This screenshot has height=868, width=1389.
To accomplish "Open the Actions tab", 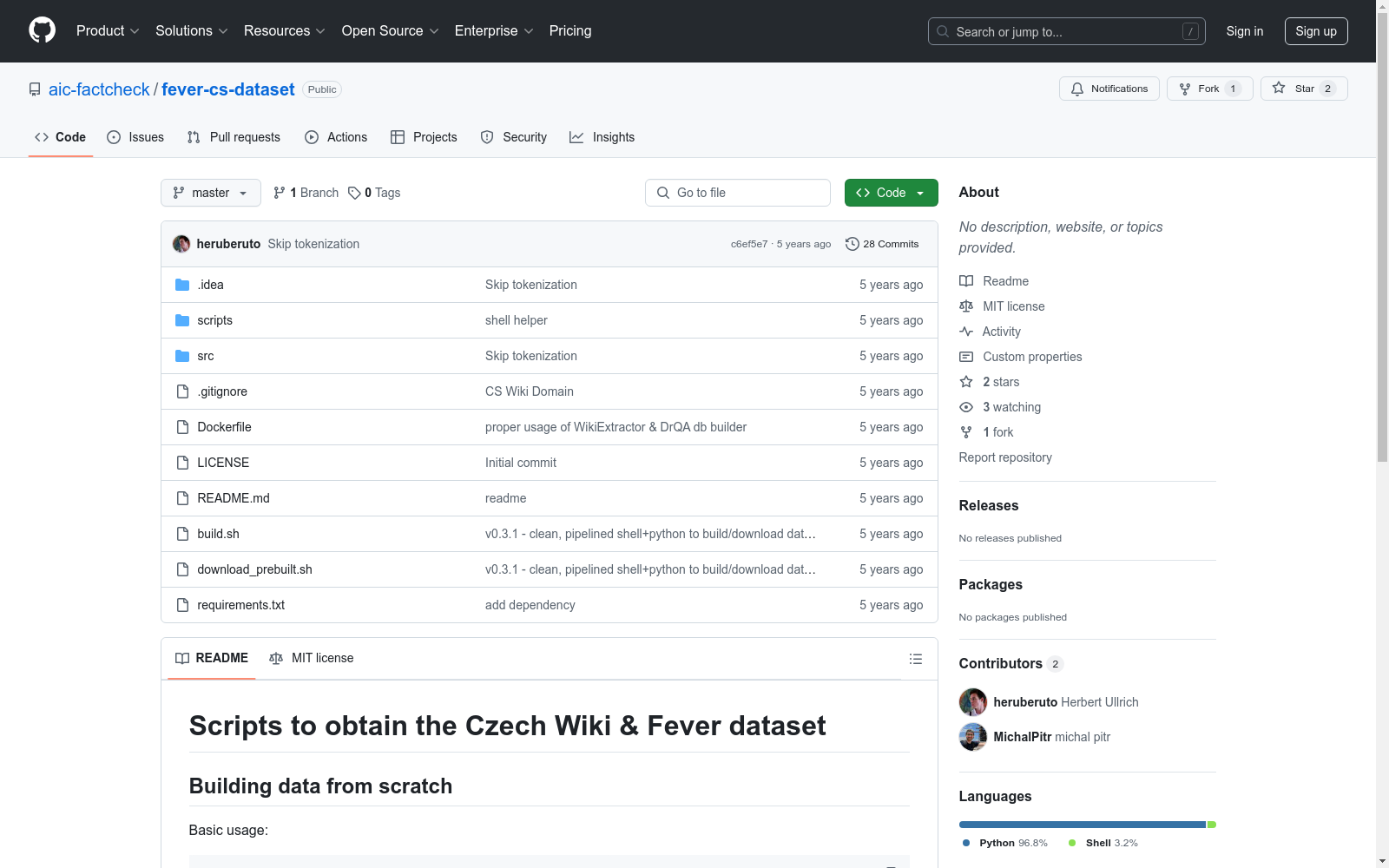I will 336,137.
